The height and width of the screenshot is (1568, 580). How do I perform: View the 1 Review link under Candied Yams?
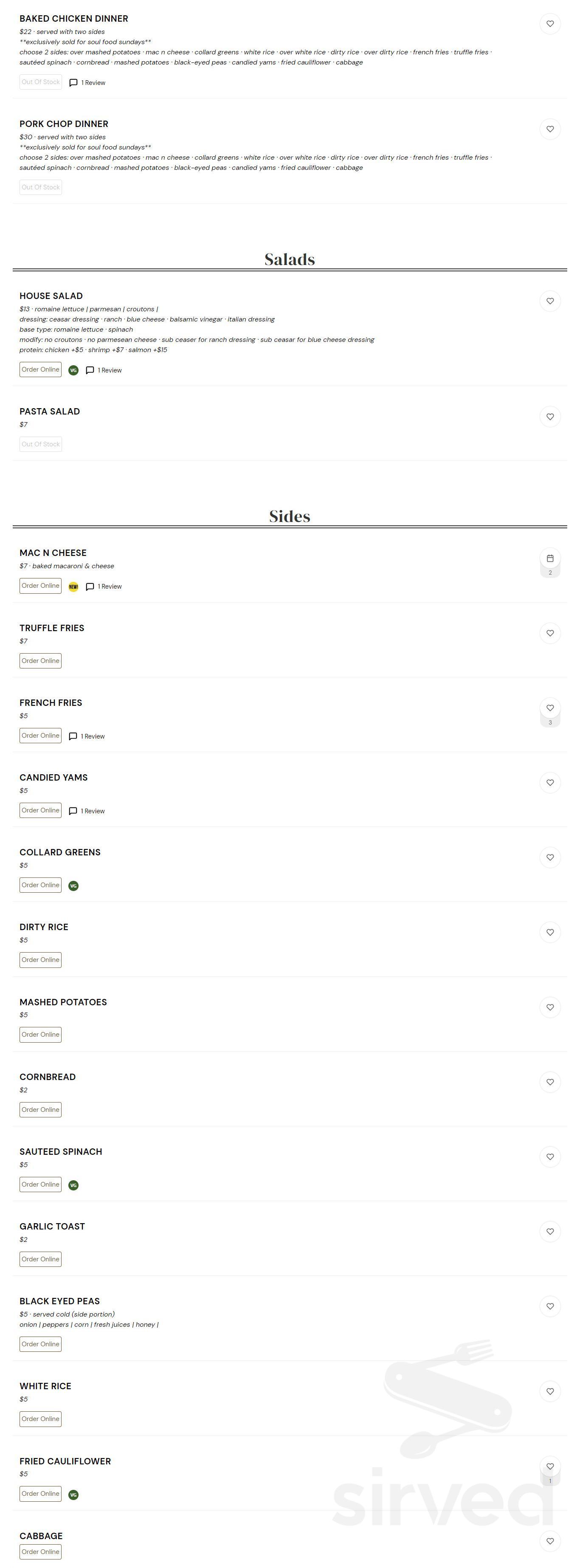pos(87,811)
